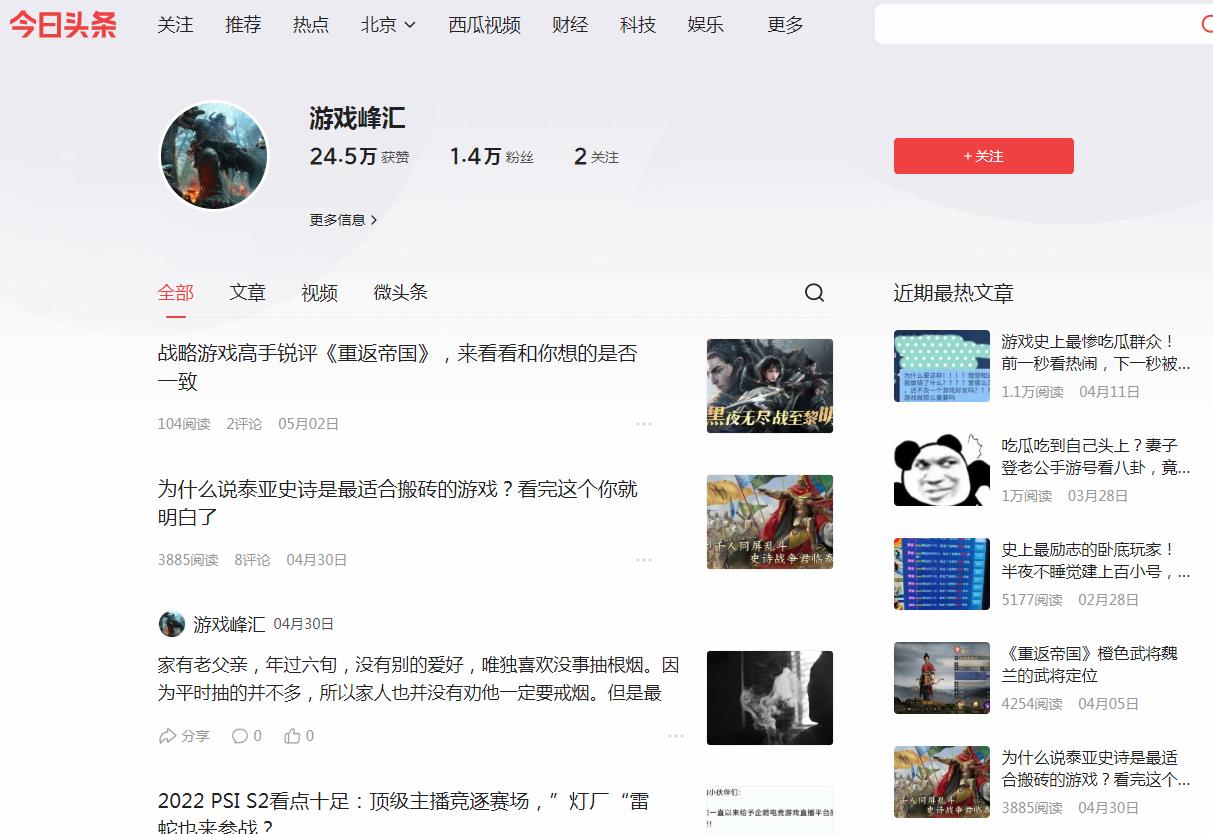
Task: Select the 全部 tab
Action: click(x=176, y=293)
